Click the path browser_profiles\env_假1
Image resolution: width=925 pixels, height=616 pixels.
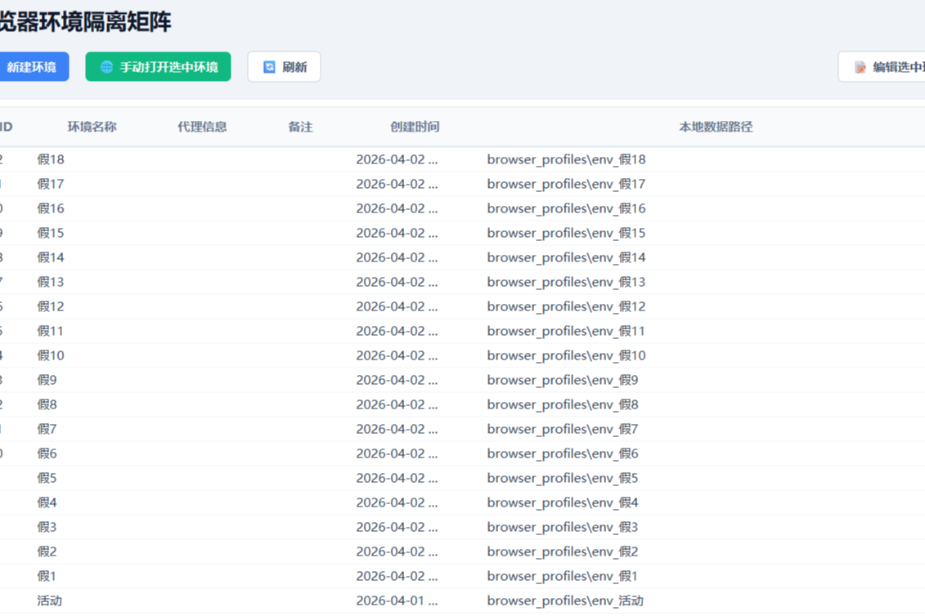point(563,576)
